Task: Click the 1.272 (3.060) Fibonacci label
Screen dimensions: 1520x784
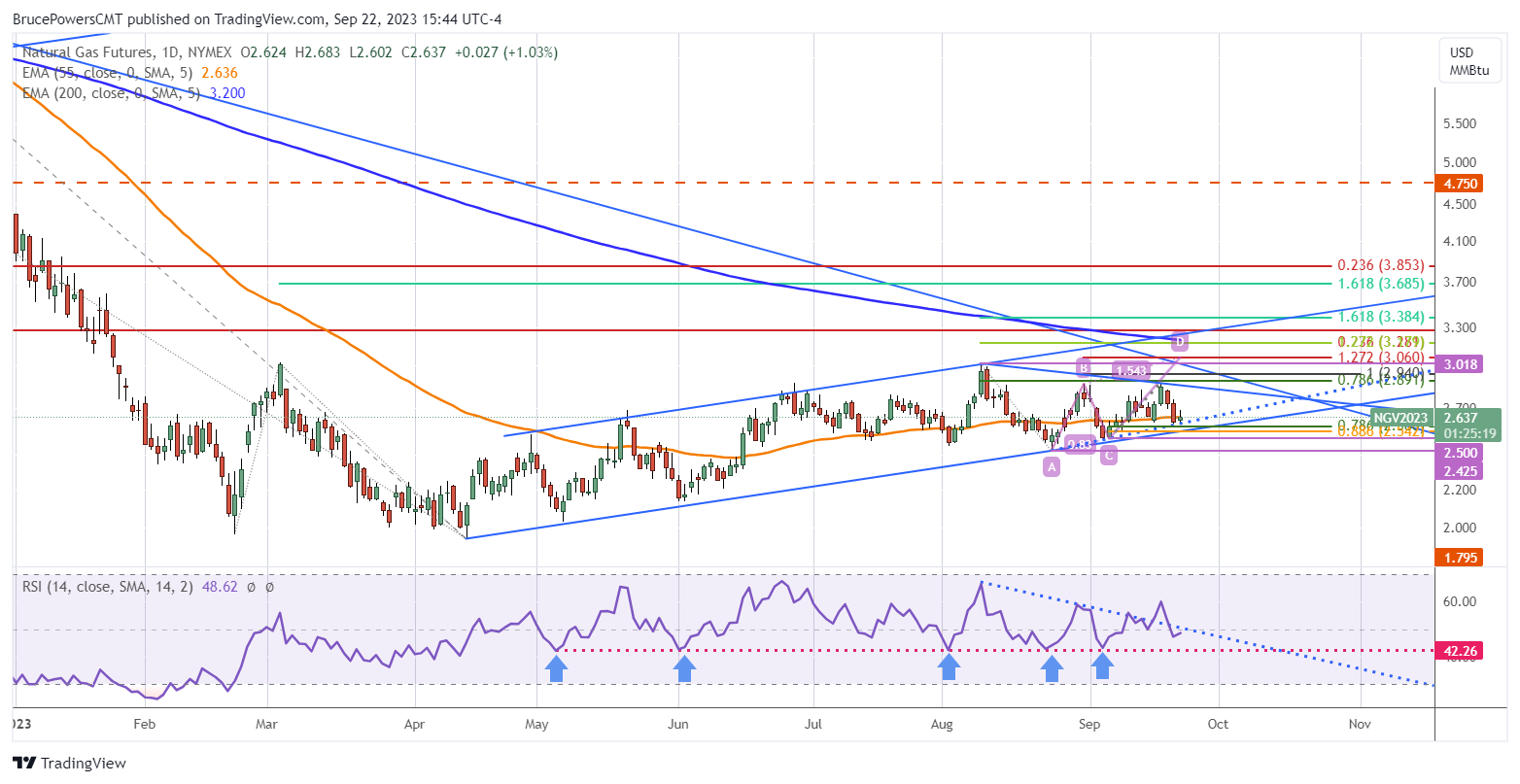Action: click(1381, 358)
